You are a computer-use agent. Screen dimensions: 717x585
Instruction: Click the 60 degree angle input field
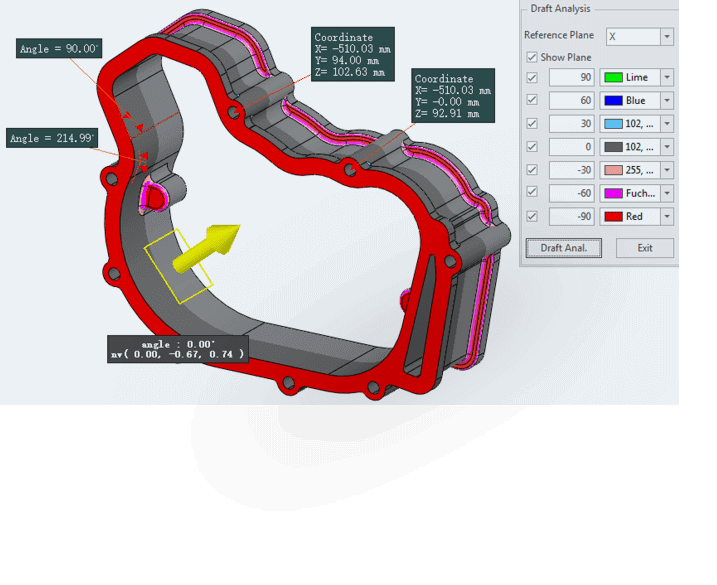click(572, 101)
